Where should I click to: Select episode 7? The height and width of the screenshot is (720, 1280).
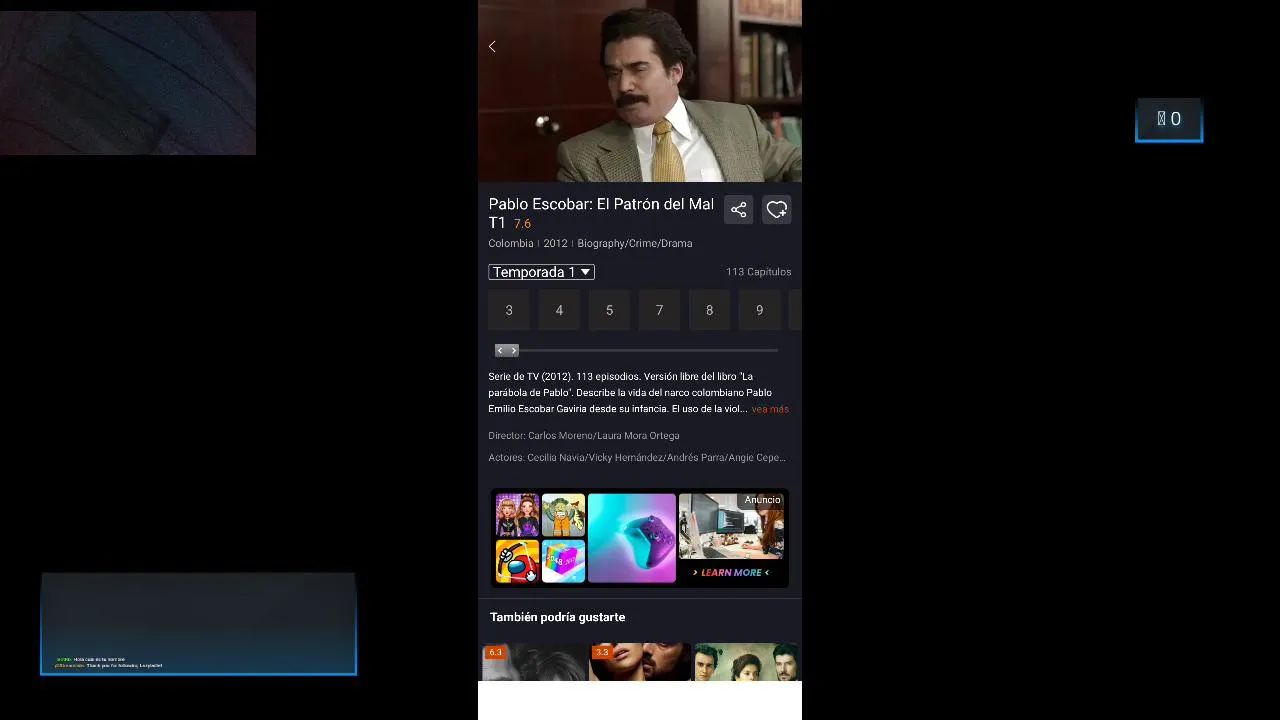pos(659,310)
